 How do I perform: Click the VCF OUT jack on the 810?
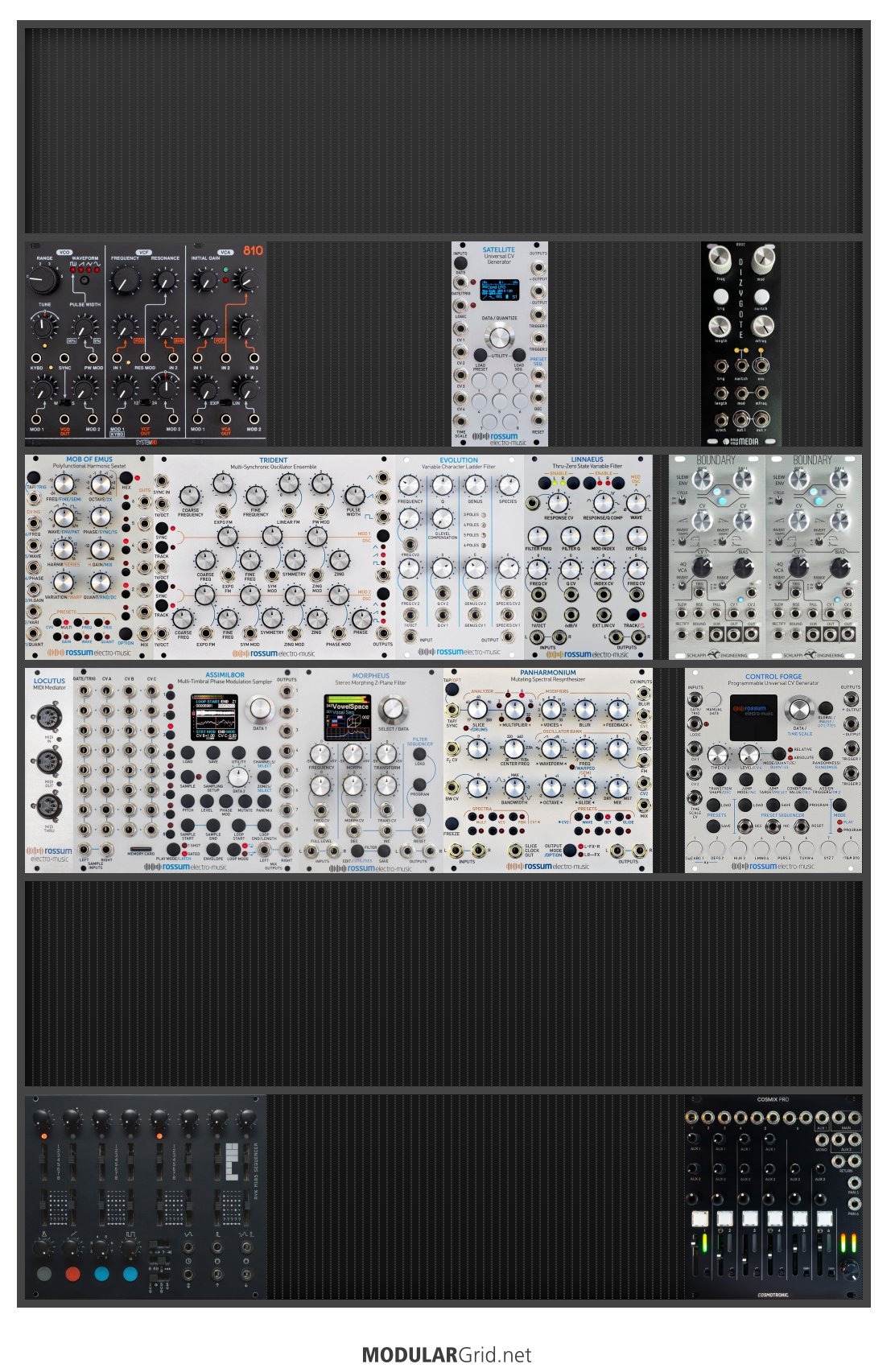(x=146, y=419)
